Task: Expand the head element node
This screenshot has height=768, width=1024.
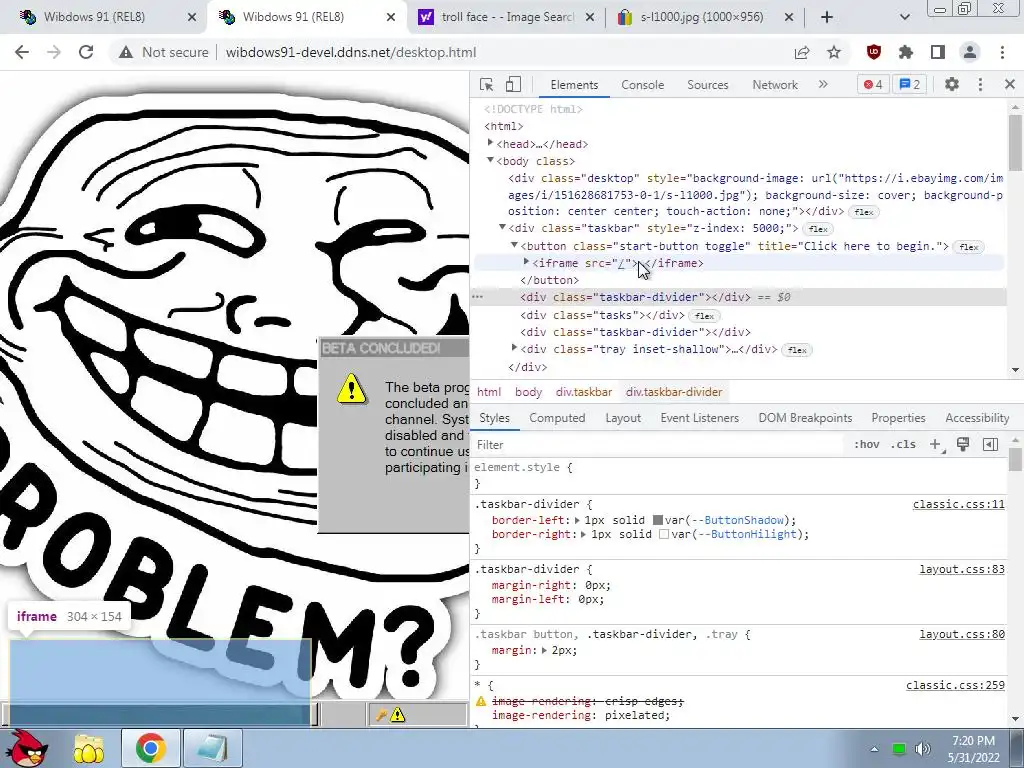Action: click(490, 143)
